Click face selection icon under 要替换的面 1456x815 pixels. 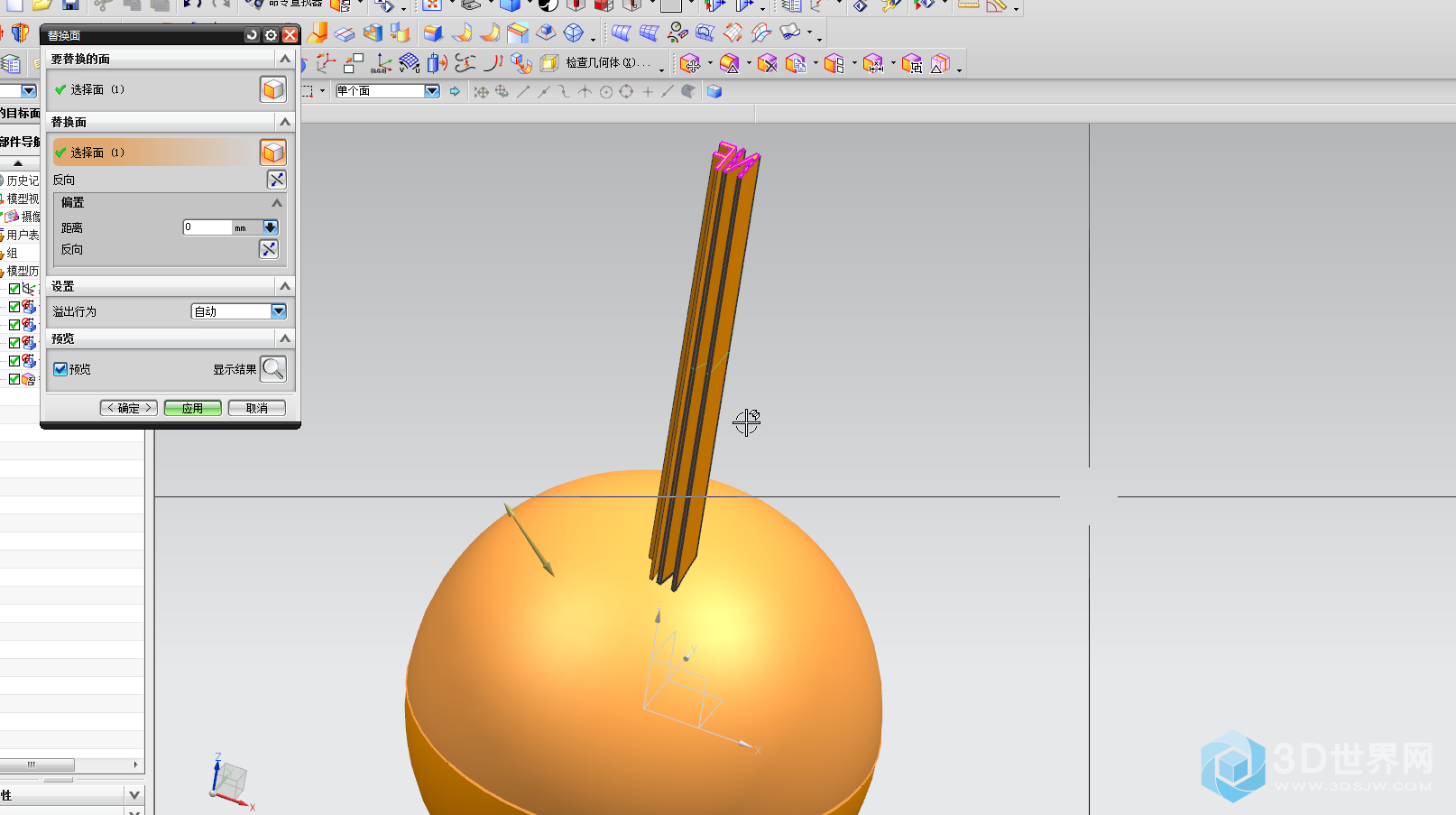(273, 89)
